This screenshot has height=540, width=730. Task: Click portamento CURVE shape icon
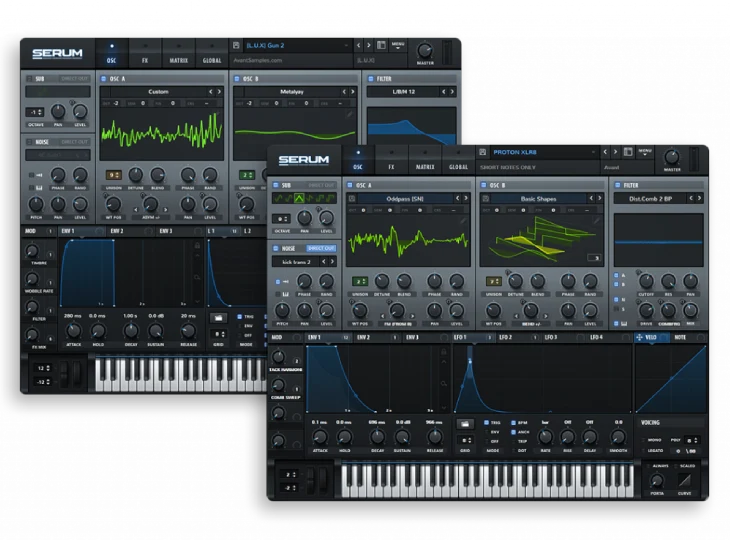(684, 480)
